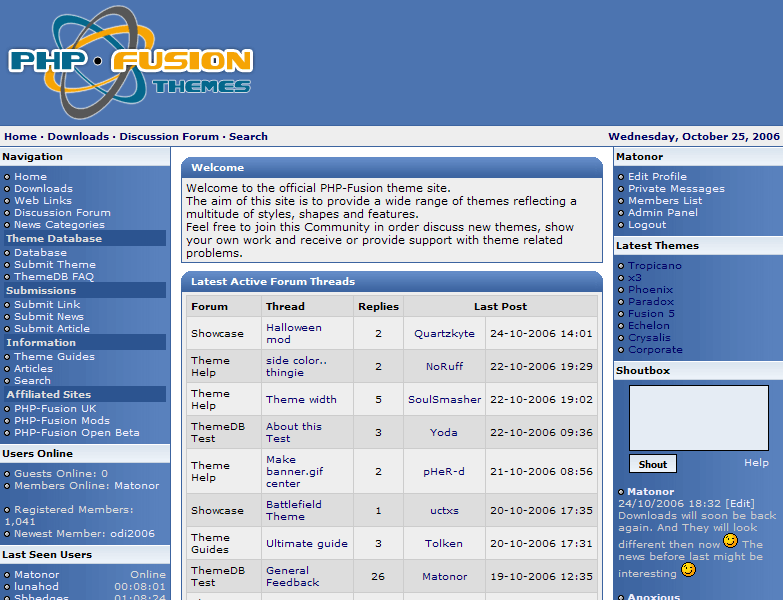Open Search in the top navigation bar
This screenshot has width=783, height=600.
click(248, 137)
